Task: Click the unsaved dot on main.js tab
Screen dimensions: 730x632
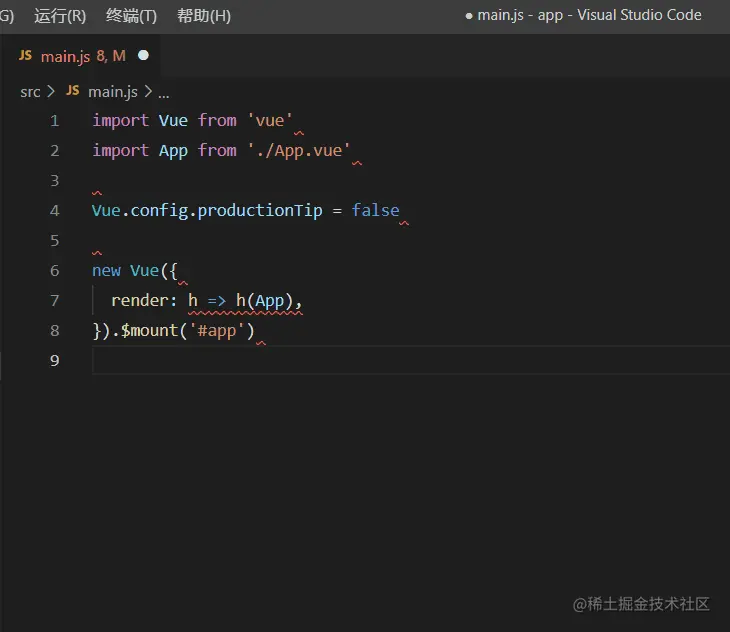Action: click(x=143, y=55)
